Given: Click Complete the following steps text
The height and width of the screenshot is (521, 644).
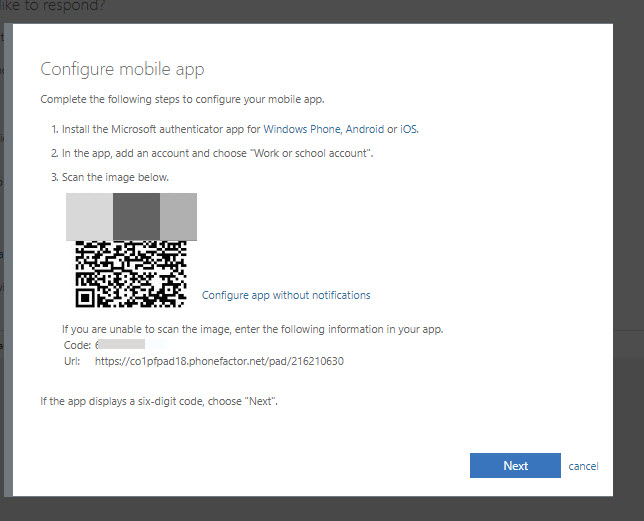Looking at the screenshot, I should click(182, 99).
